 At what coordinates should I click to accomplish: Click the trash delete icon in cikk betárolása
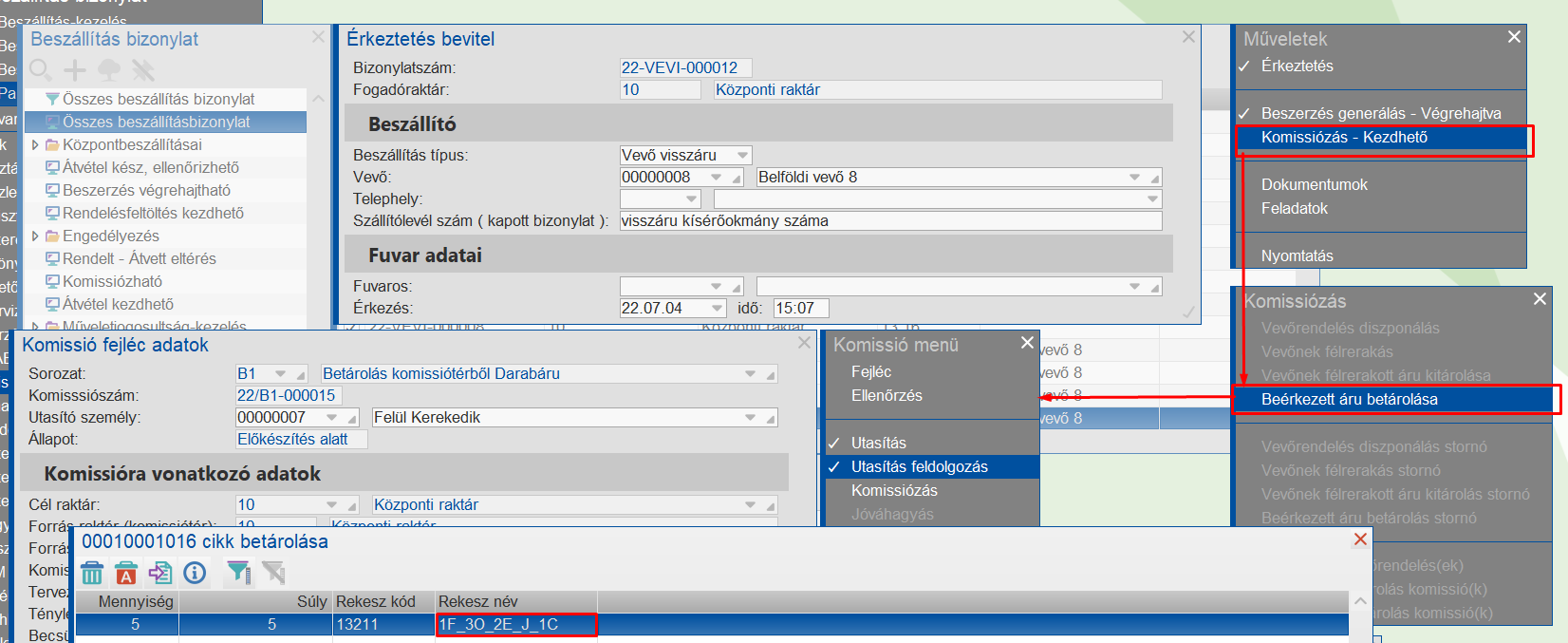[x=92, y=572]
